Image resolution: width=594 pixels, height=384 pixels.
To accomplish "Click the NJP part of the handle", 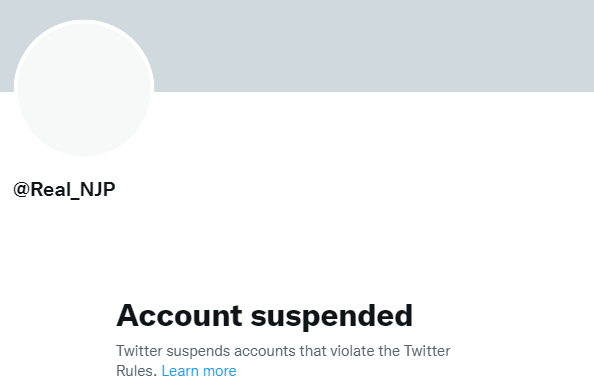I will [97, 189].
